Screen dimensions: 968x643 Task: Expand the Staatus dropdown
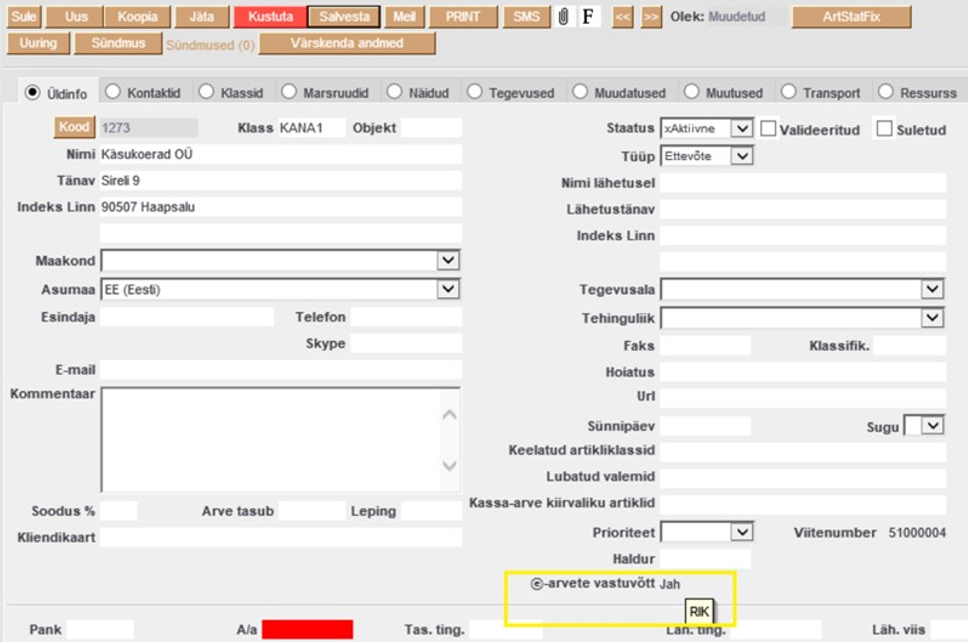pyautogui.click(x=741, y=129)
